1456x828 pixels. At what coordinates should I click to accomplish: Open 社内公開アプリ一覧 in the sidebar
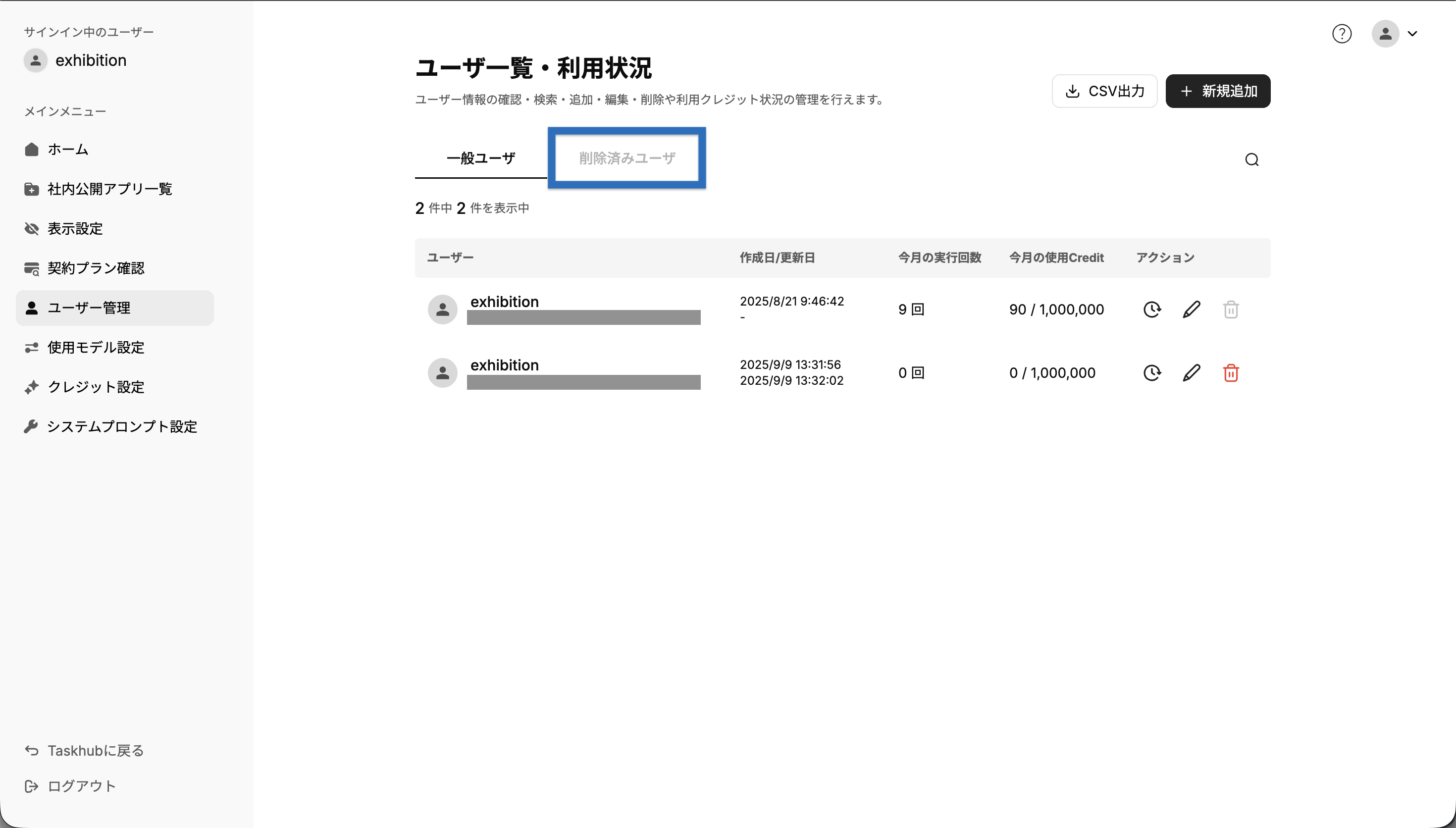109,189
